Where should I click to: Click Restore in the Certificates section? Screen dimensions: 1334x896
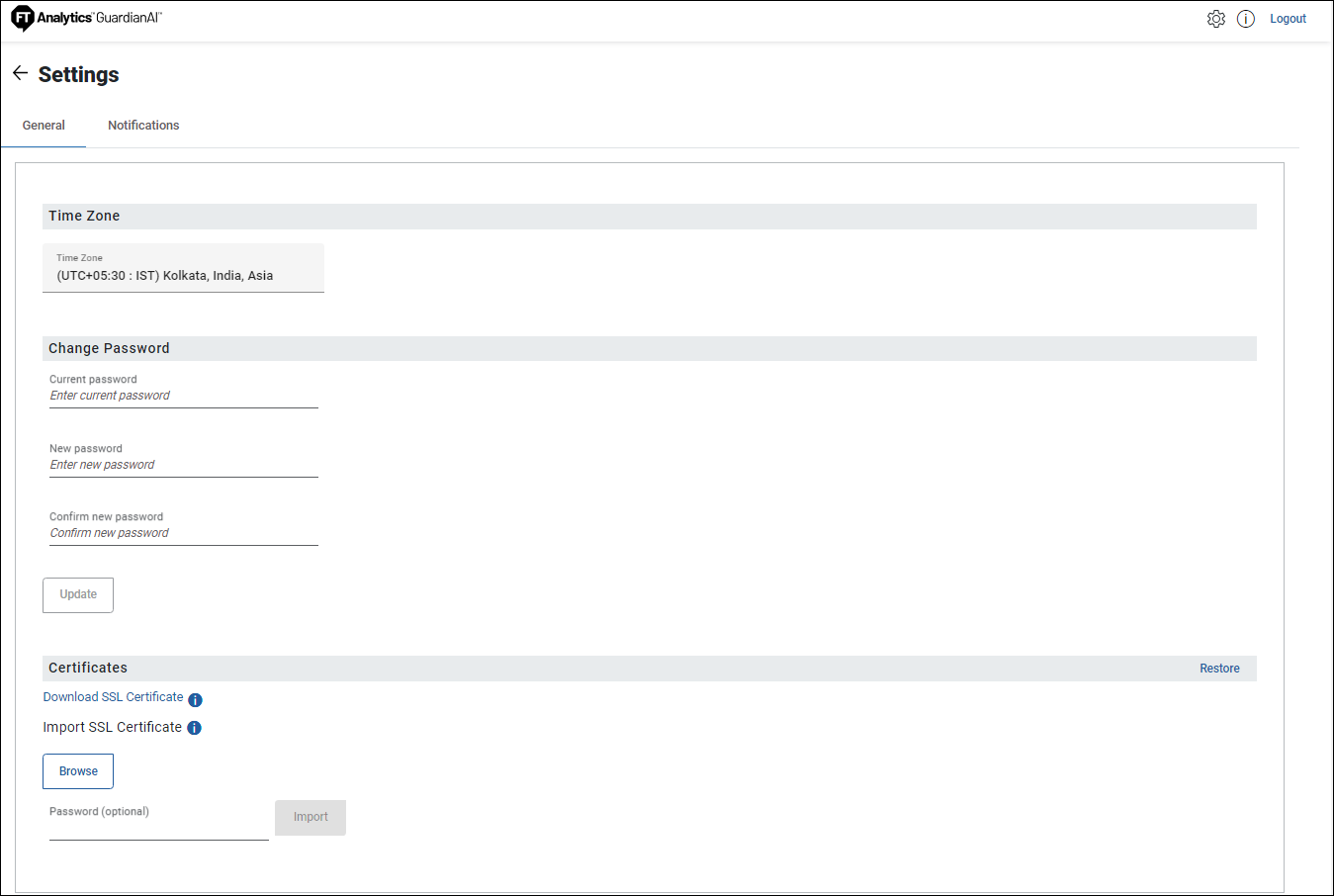pyautogui.click(x=1219, y=669)
